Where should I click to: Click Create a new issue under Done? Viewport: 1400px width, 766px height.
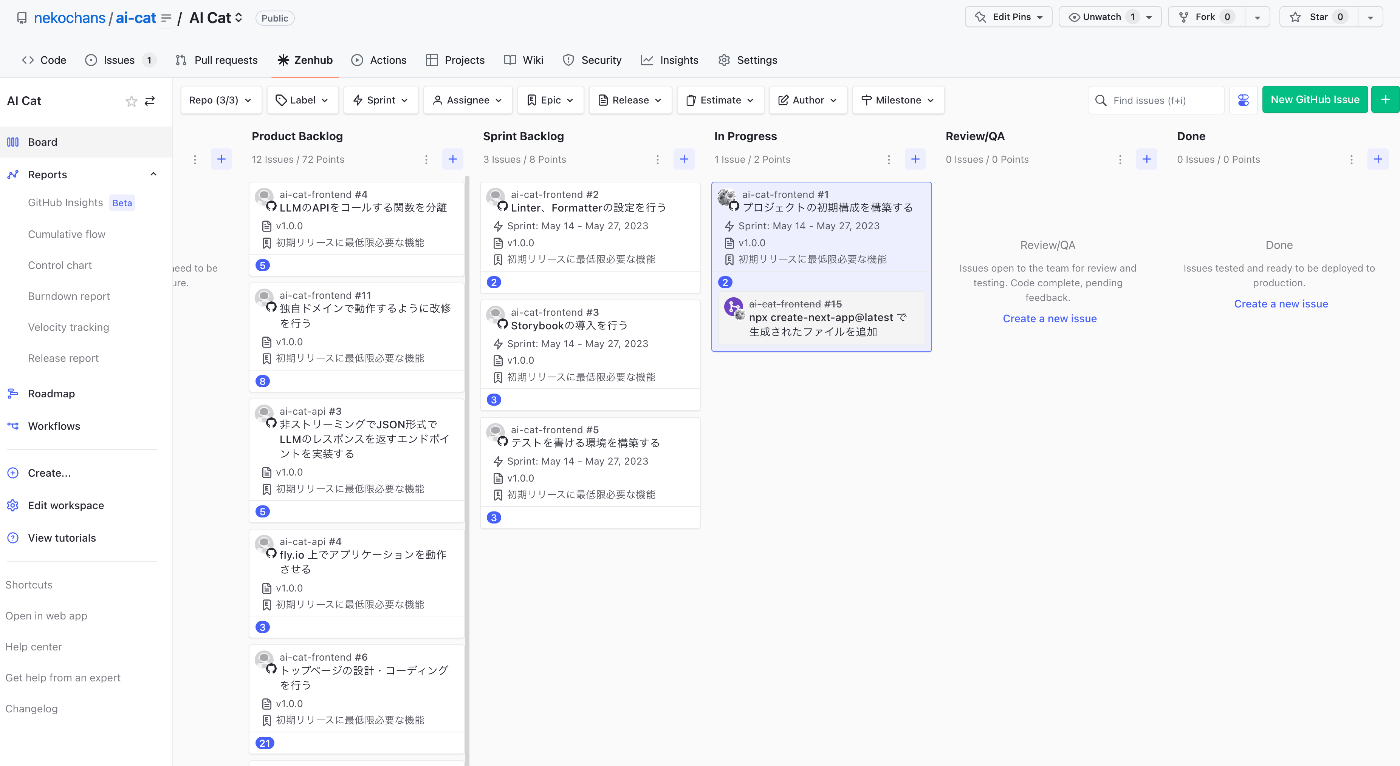coord(1281,304)
